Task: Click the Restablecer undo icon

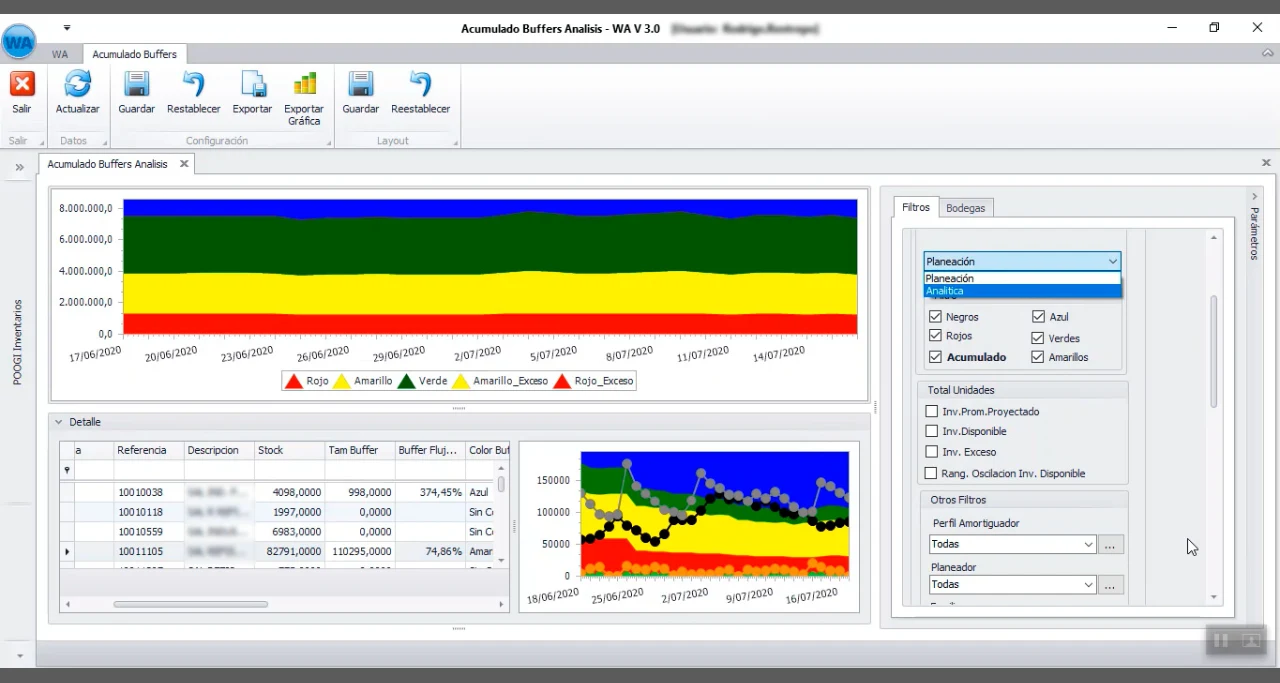Action: (193, 84)
